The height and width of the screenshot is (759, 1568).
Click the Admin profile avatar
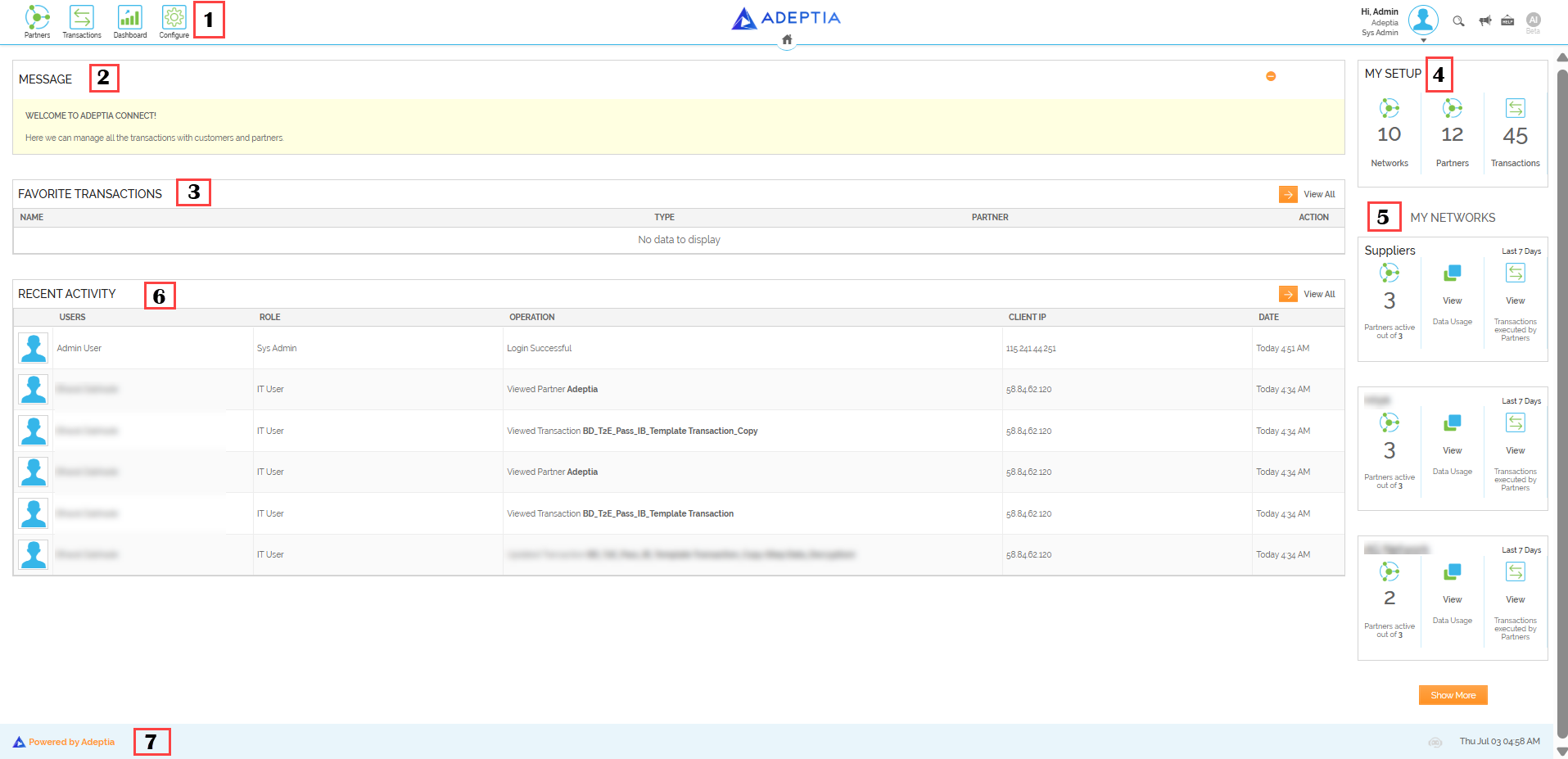tap(1423, 20)
